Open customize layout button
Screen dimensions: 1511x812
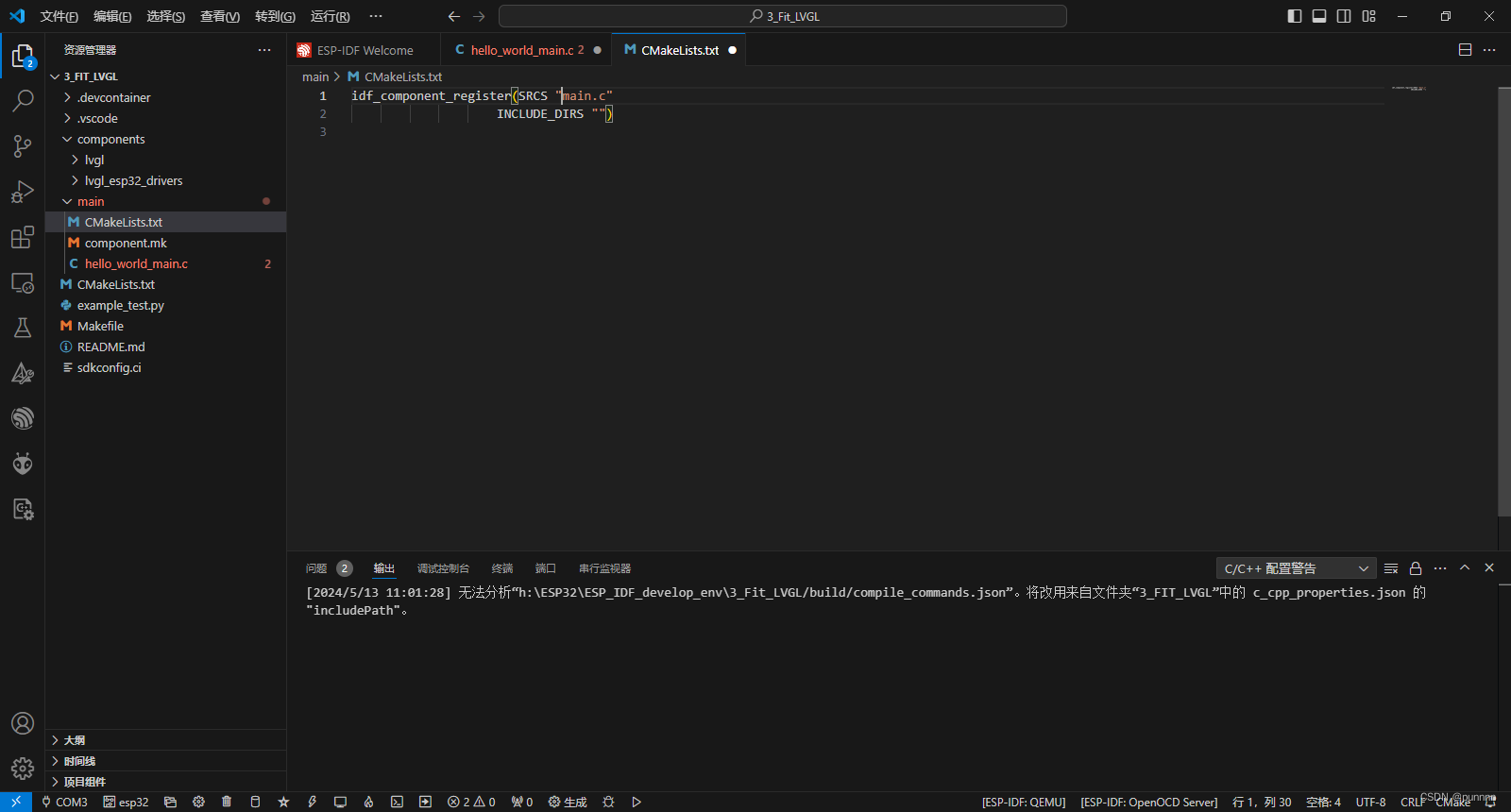(x=1368, y=16)
